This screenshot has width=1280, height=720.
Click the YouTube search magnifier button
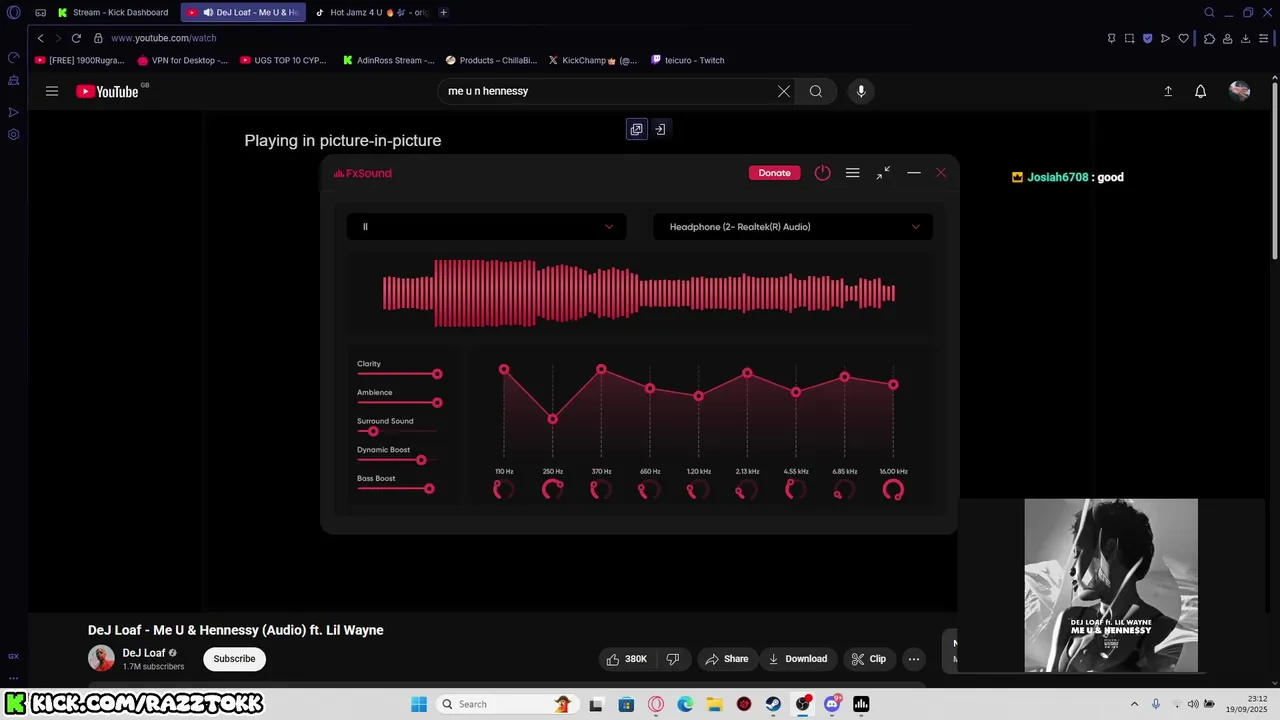coord(816,91)
